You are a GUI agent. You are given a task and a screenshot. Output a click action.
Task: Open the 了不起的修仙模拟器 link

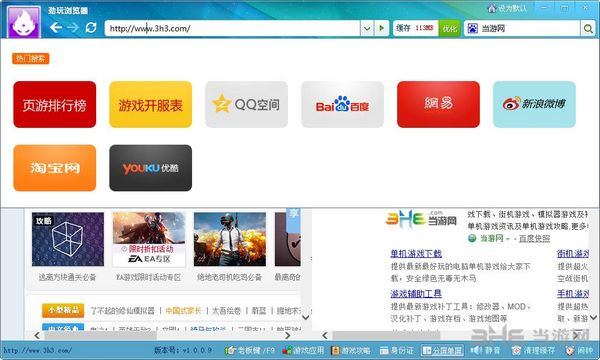pos(122,311)
